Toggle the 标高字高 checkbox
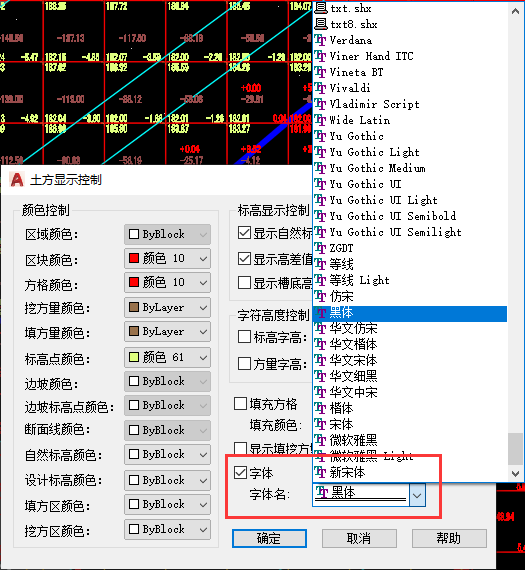Screen dimensions: 525x570 click(244, 337)
